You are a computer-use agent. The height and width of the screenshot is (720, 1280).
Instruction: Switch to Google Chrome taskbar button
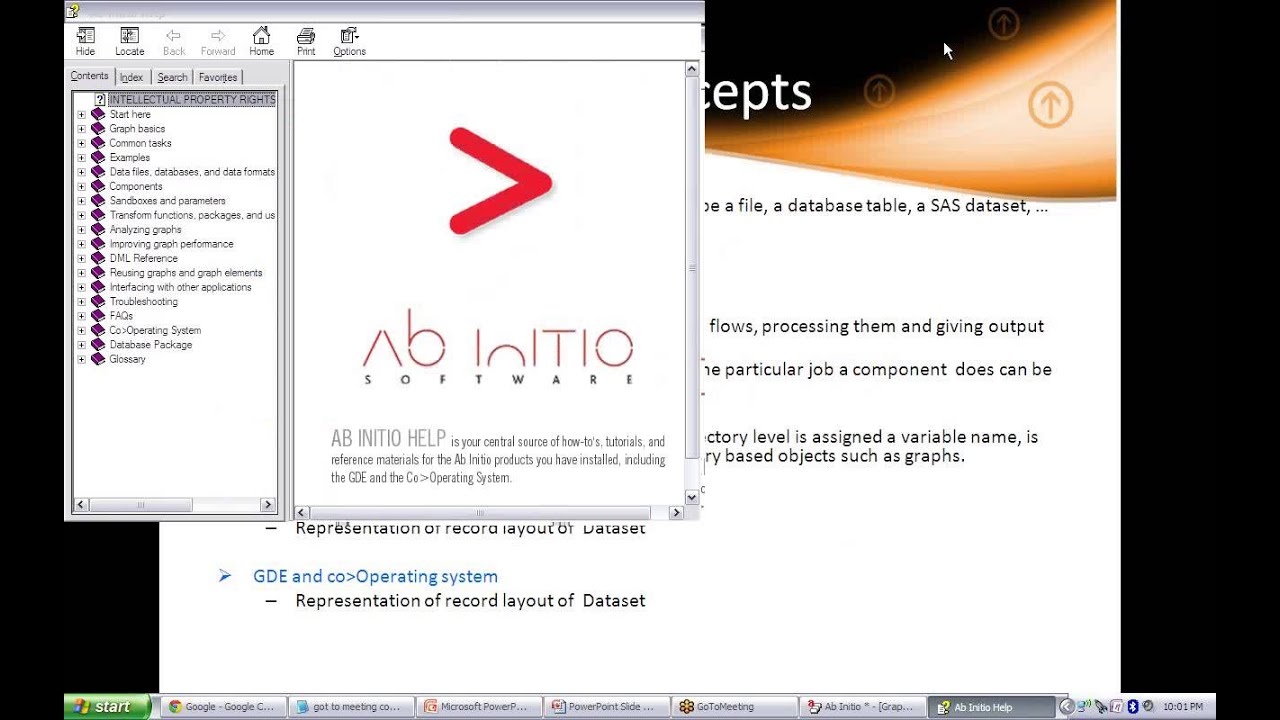(x=223, y=707)
